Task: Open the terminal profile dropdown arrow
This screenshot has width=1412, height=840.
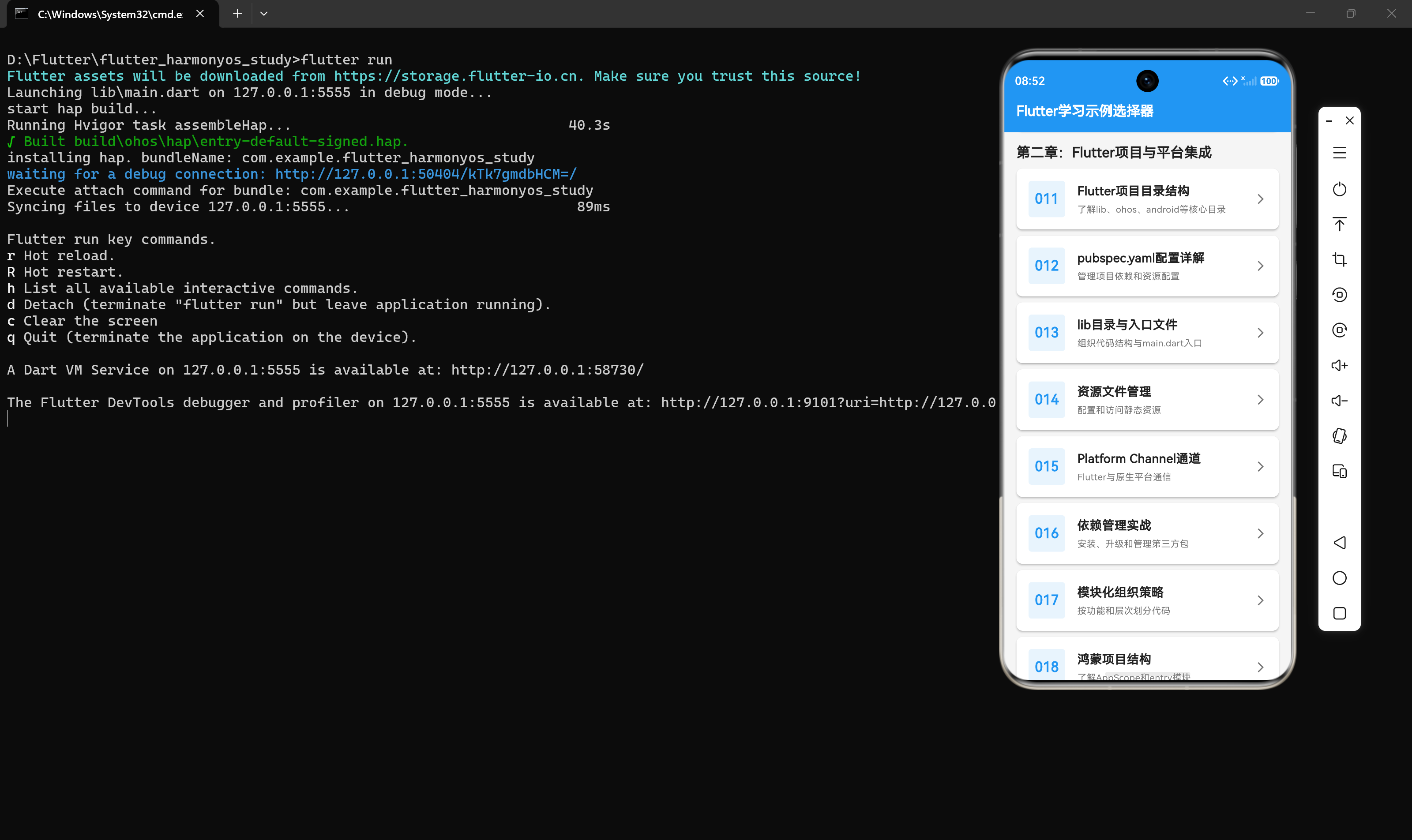Action: 264,14
